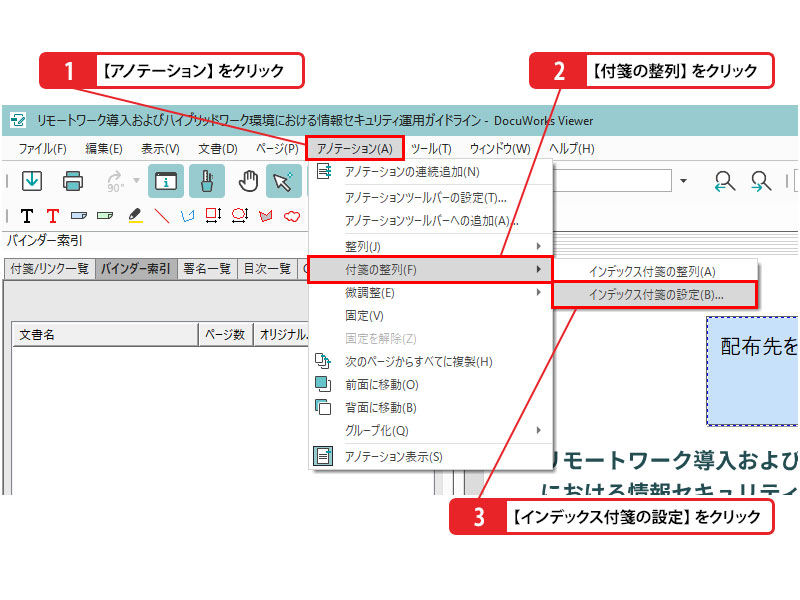This screenshot has width=800, height=600.
Task: Toggle the info view panel icon
Action: (166, 181)
